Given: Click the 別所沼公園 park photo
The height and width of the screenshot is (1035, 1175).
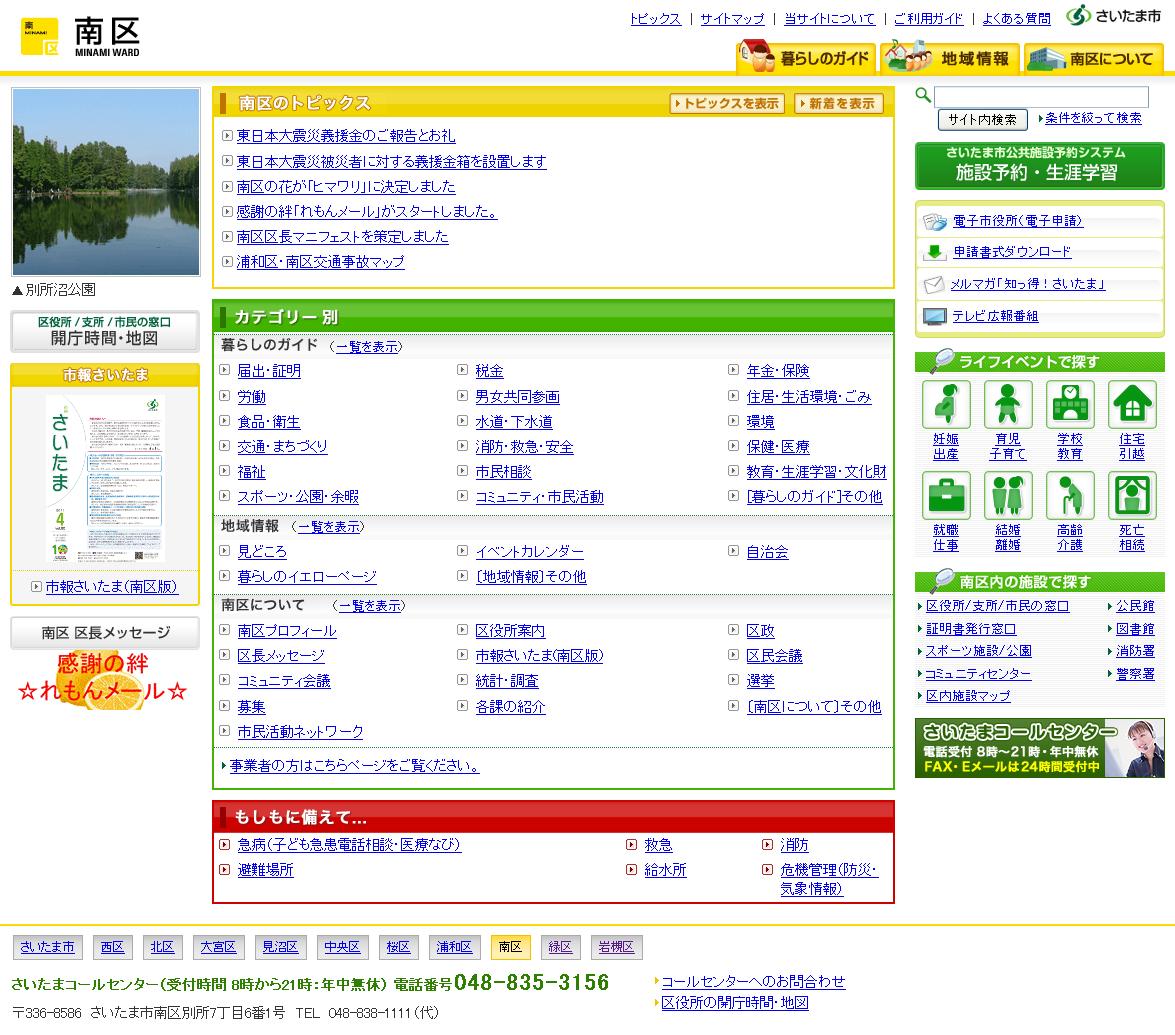Looking at the screenshot, I should (106, 182).
